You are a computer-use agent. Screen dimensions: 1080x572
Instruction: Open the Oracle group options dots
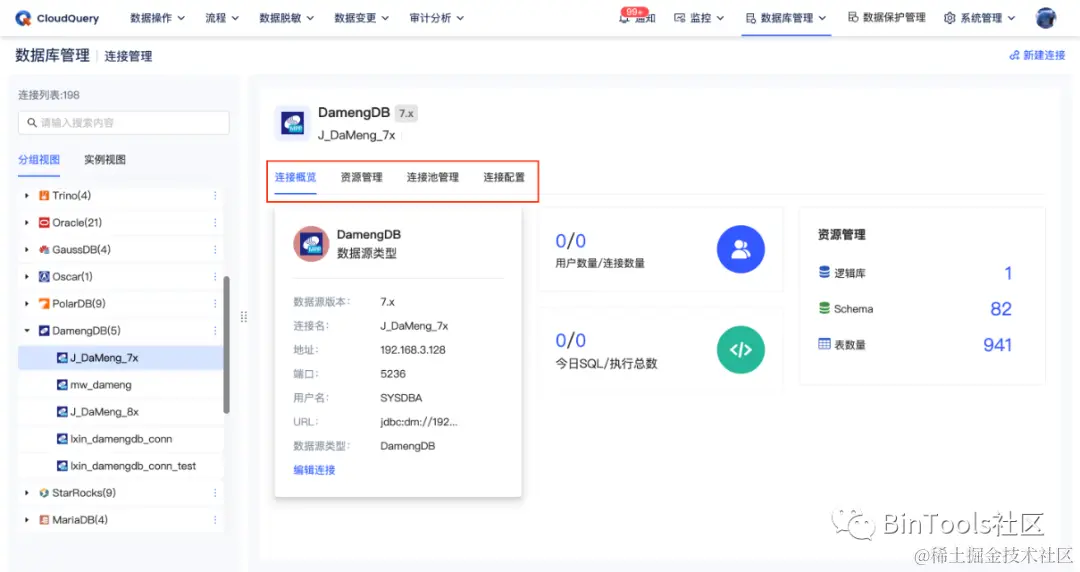tap(215, 223)
